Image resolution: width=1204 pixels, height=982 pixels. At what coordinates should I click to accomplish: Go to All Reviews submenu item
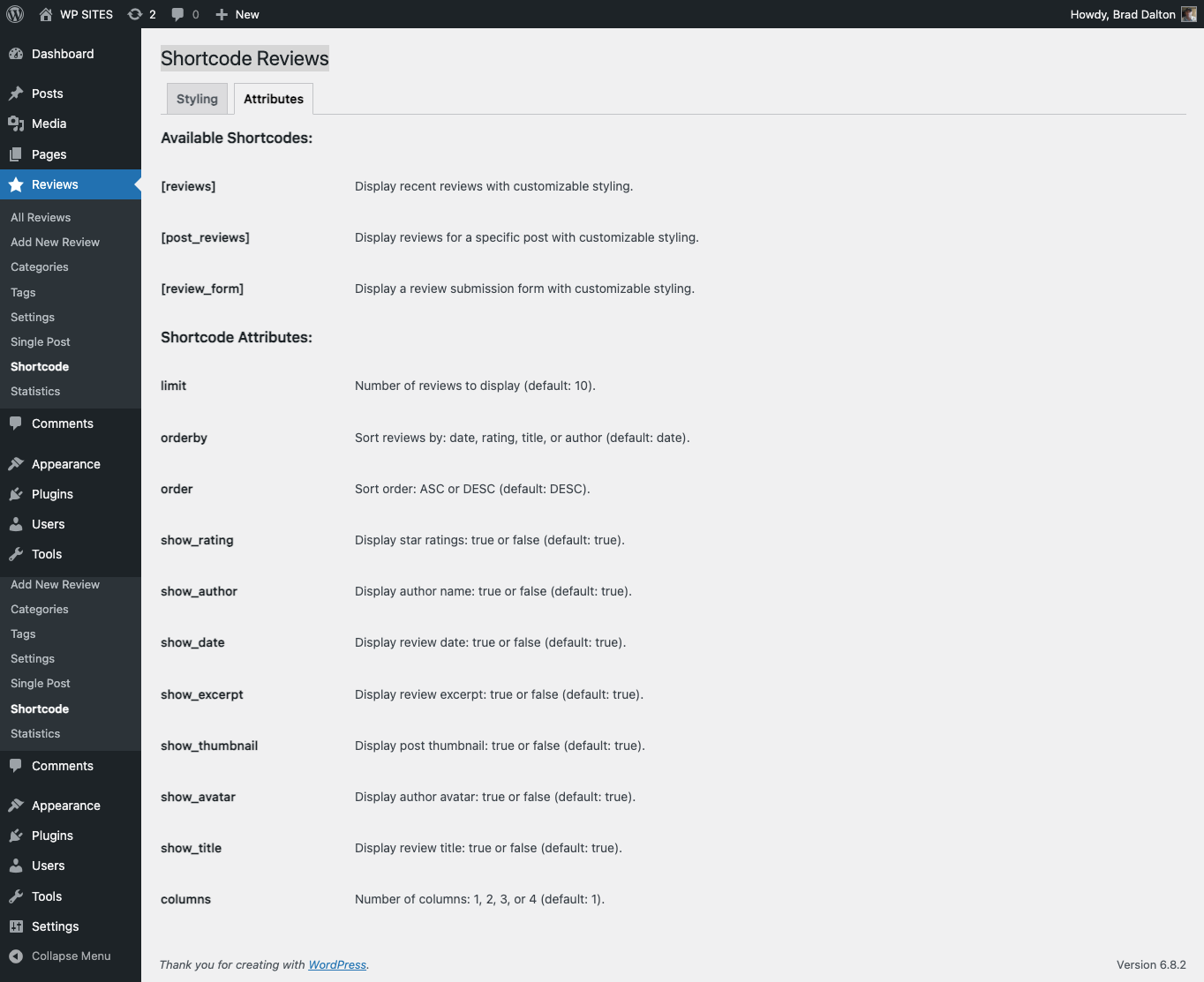[41, 217]
